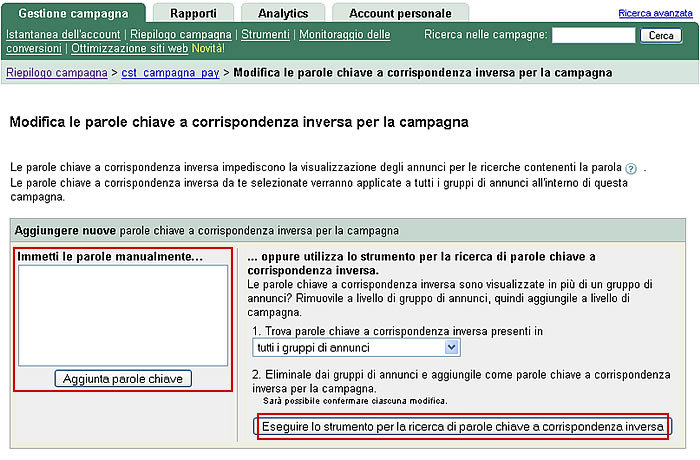Run the Eseguire lo strumento per la ricerca button

click(x=462, y=427)
